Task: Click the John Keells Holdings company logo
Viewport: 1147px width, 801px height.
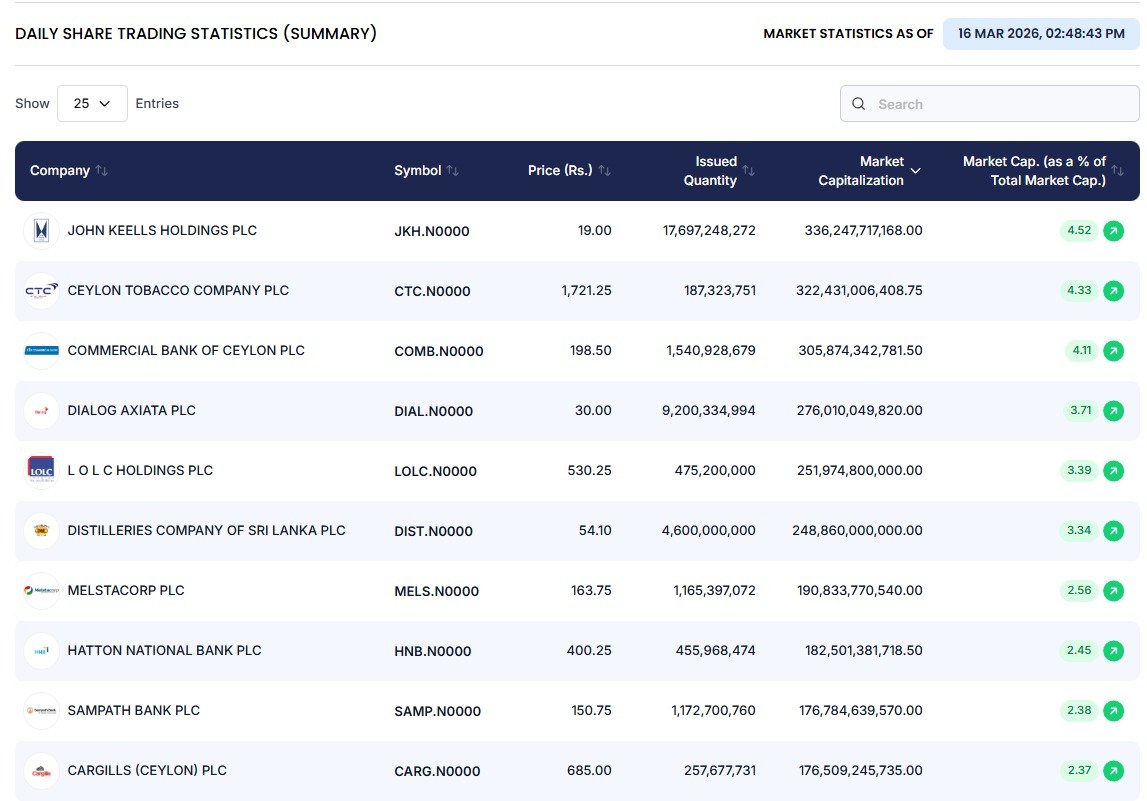Action: pos(40,230)
